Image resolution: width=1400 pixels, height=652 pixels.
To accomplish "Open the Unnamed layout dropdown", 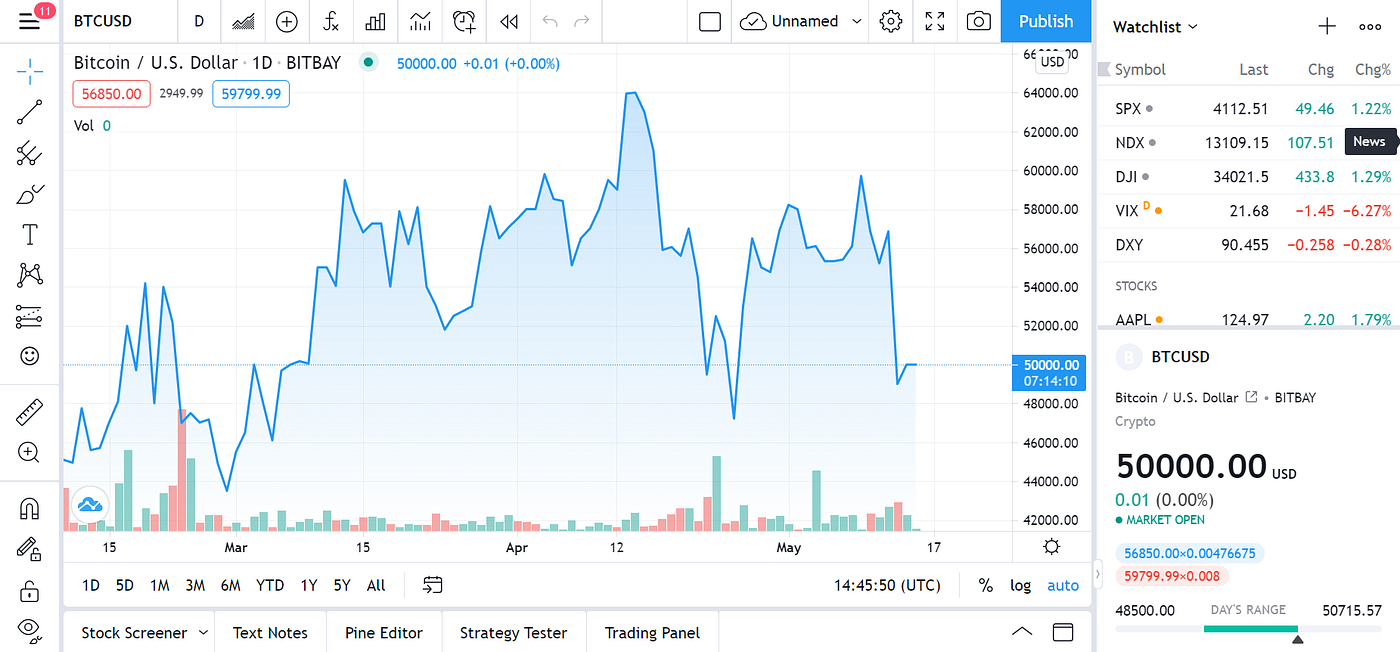I will click(802, 21).
